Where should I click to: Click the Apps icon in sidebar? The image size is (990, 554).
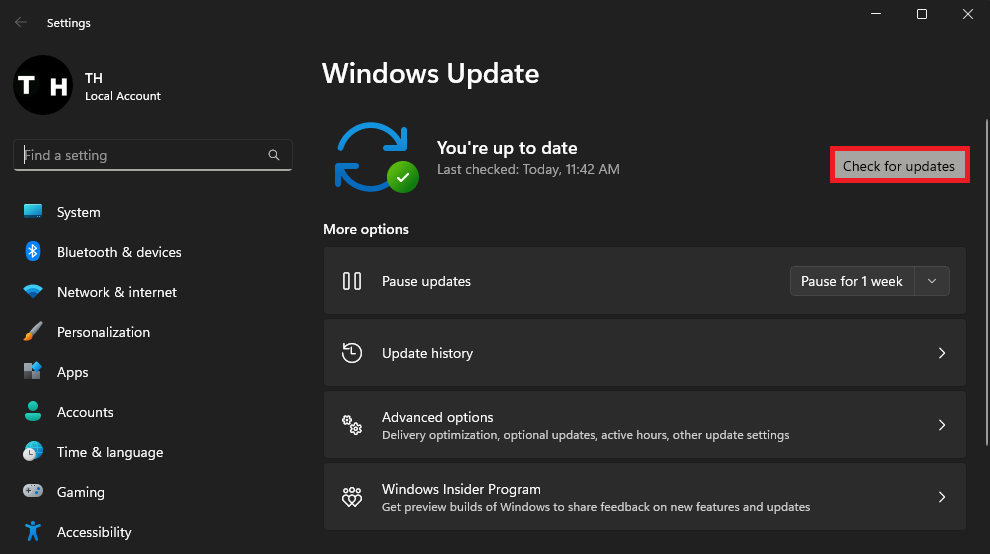(33, 371)
